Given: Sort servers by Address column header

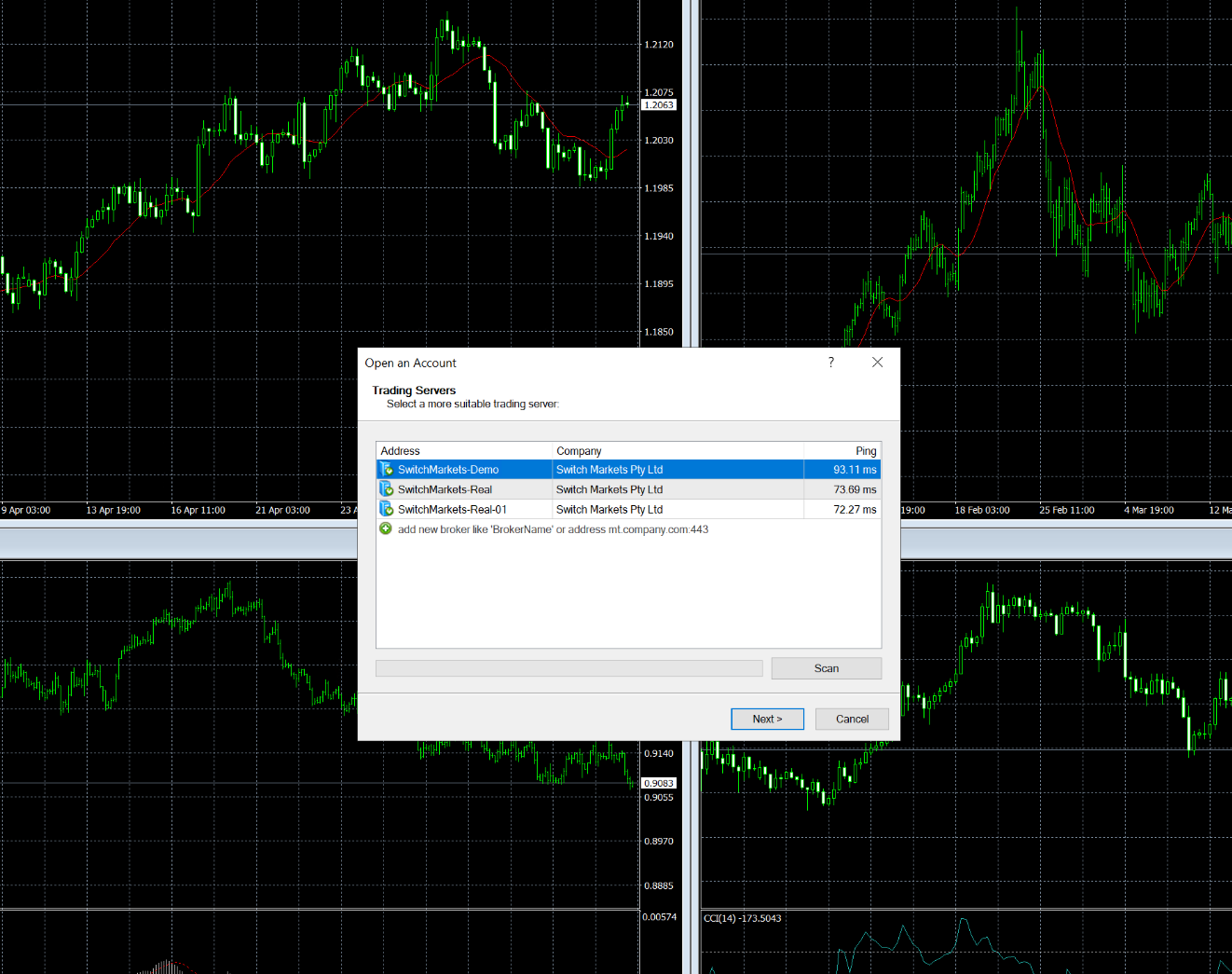Looking at the screenshot, I should coord(463,451).
